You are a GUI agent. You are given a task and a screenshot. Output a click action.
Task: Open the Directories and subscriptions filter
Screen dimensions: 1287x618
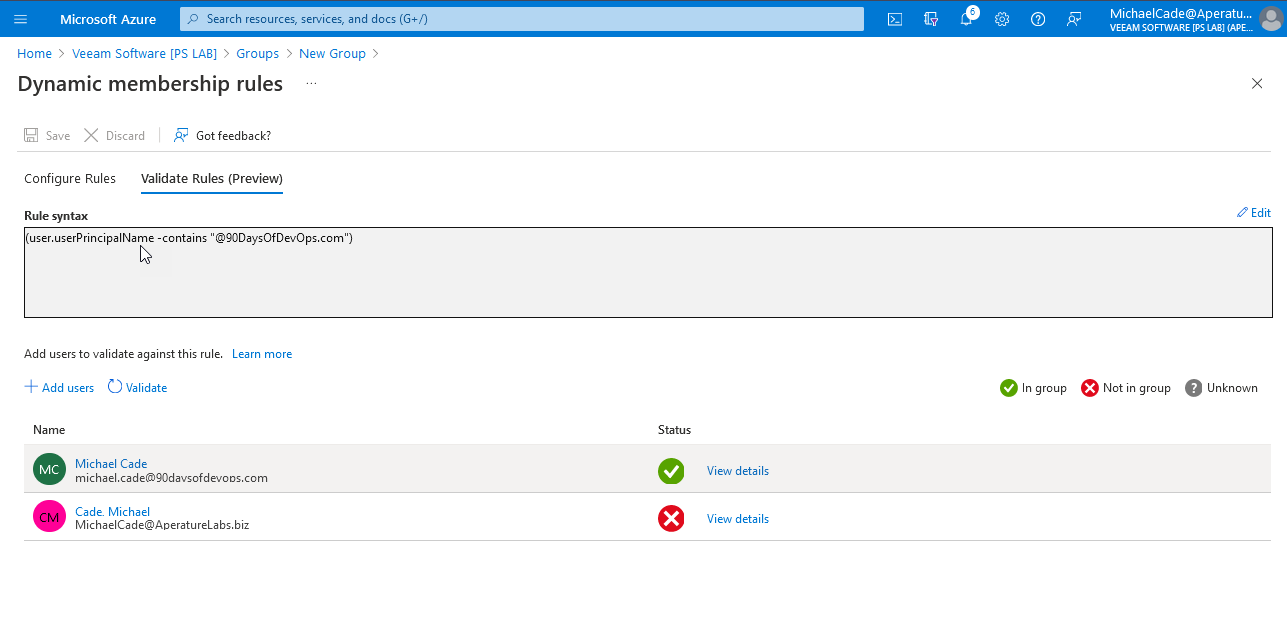tap(931, 19)
